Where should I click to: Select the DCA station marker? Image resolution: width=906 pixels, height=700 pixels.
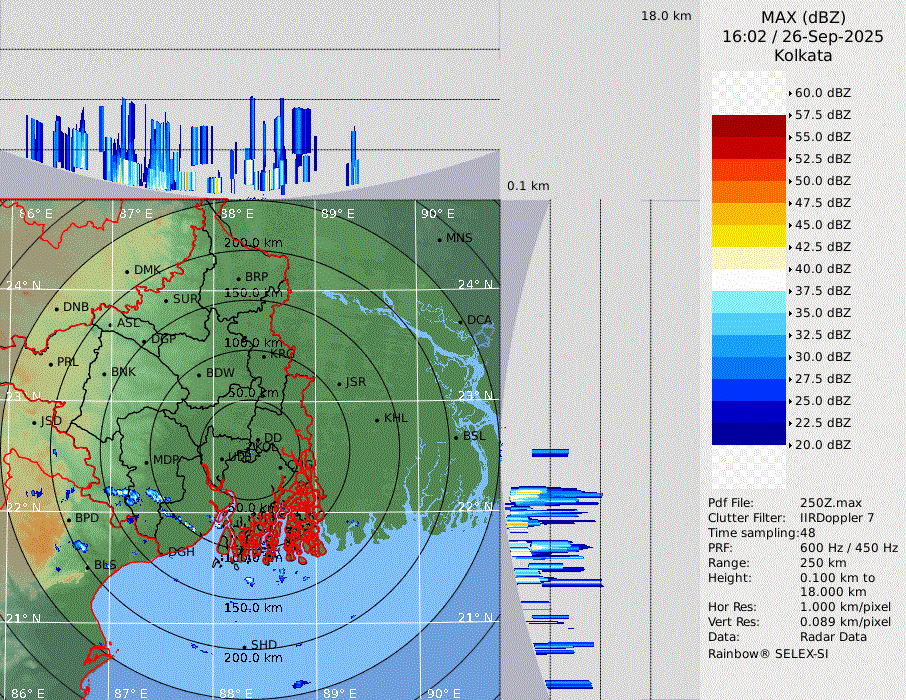[462, 321]
